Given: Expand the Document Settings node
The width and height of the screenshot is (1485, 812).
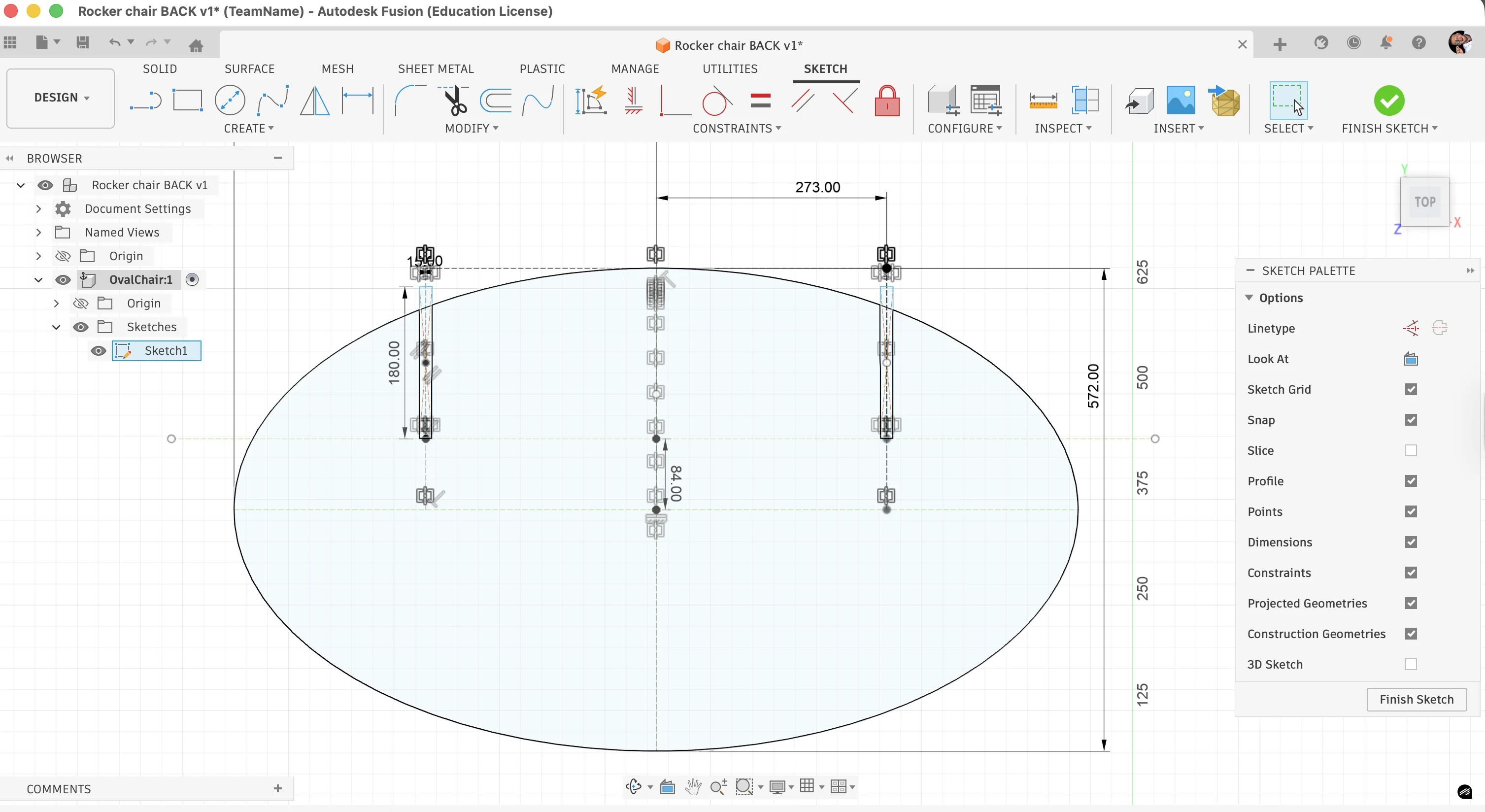Looking at the screenshot, I should [x=38, y=208].
